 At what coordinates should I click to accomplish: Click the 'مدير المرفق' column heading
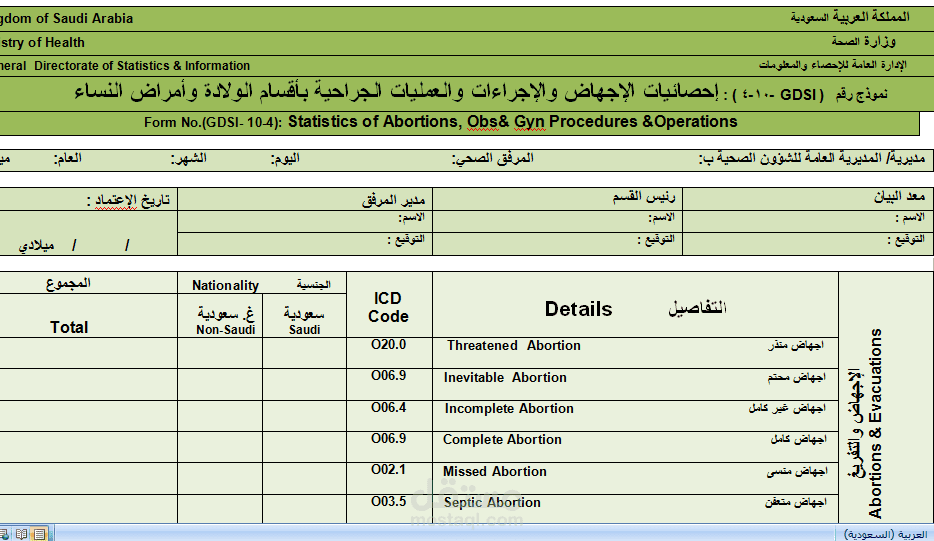[393, 200]
